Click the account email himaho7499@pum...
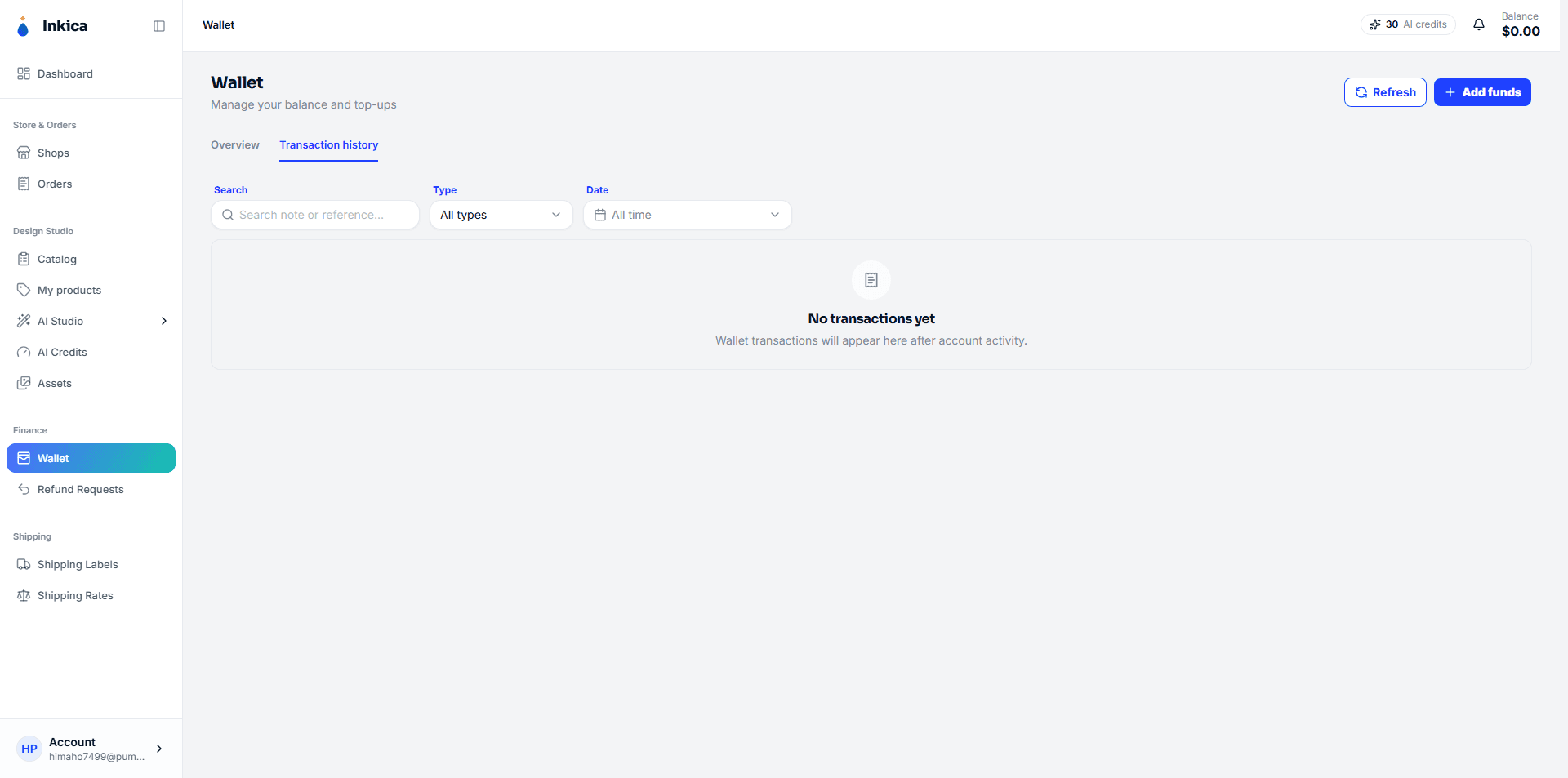 pyautogui.click(x=96, y=757)
